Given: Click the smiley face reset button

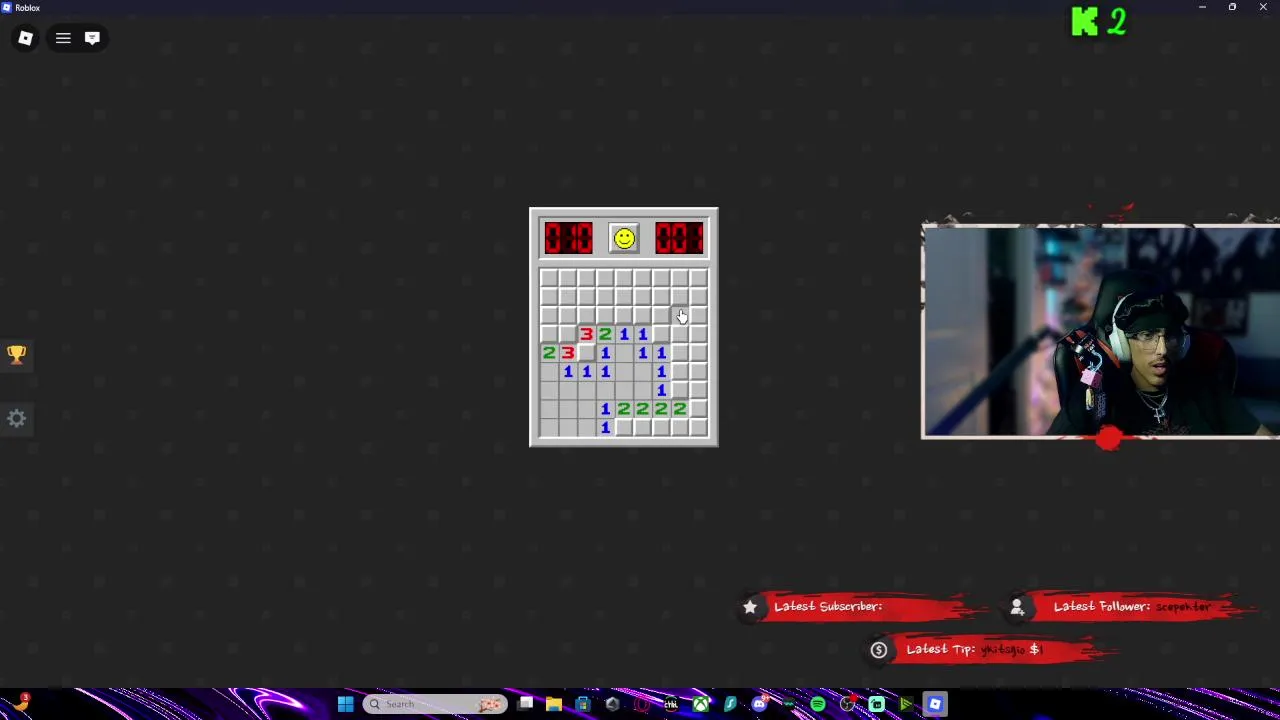Looking at the screenshot, I should point(624,238).
